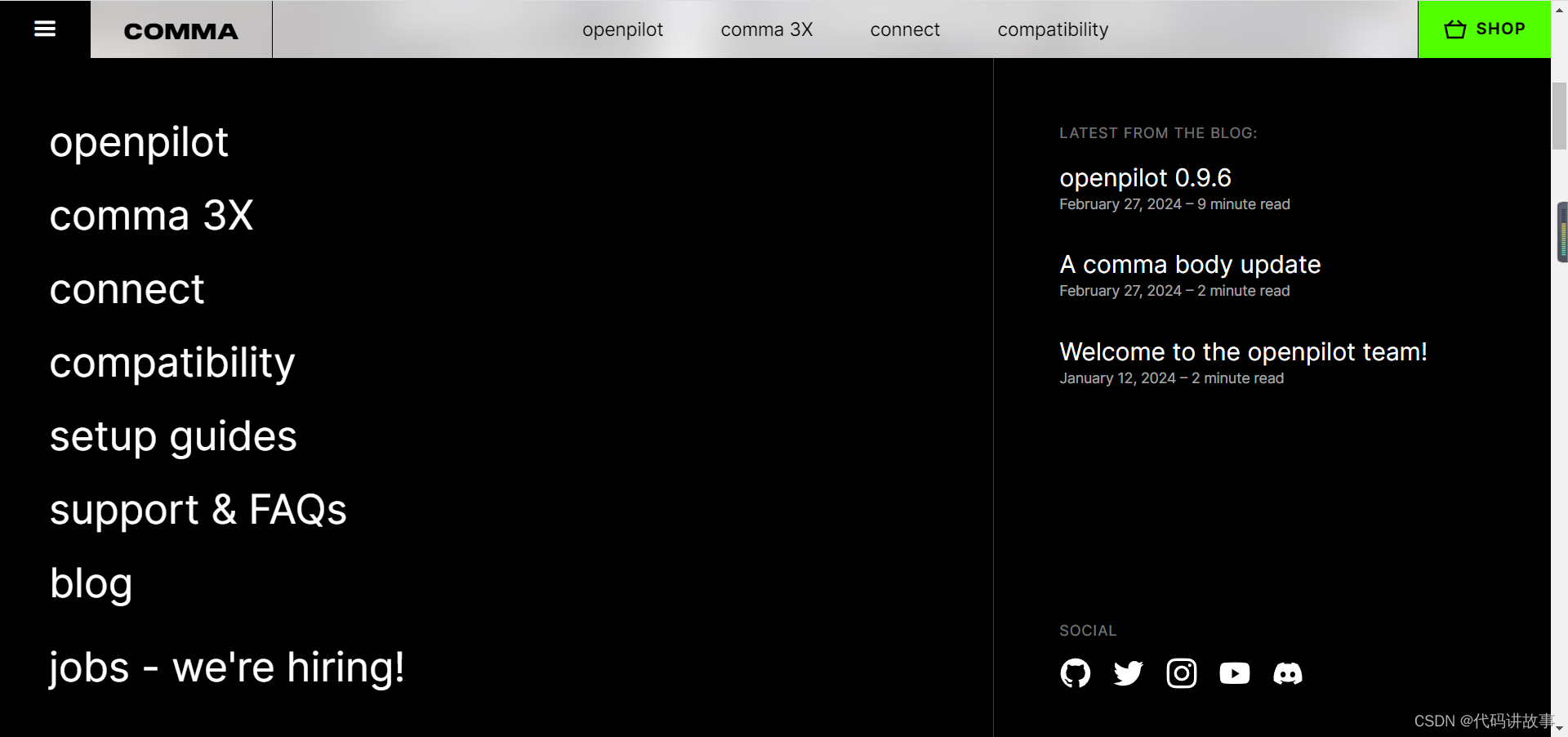Click the COMMA logo
The height and width of the screenshot is (737, 1568).
click(181, 31)
